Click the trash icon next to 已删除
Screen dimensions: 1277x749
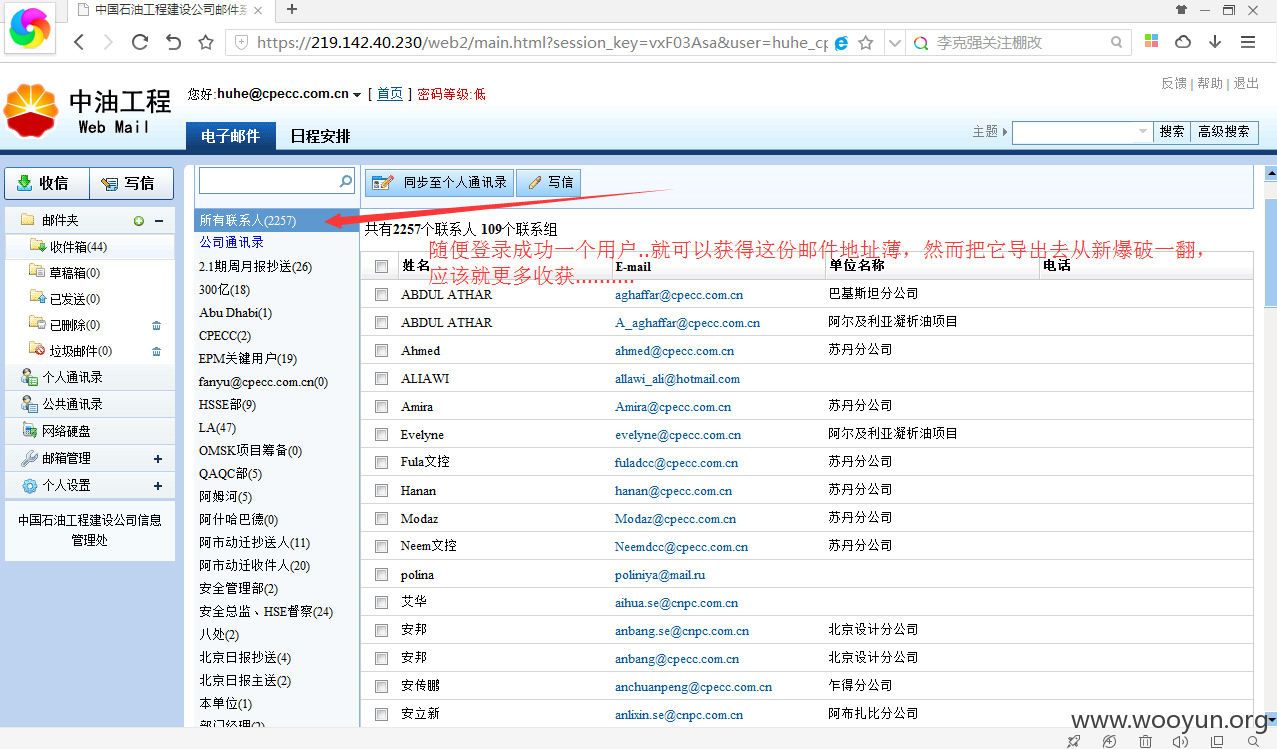(156, 325)
